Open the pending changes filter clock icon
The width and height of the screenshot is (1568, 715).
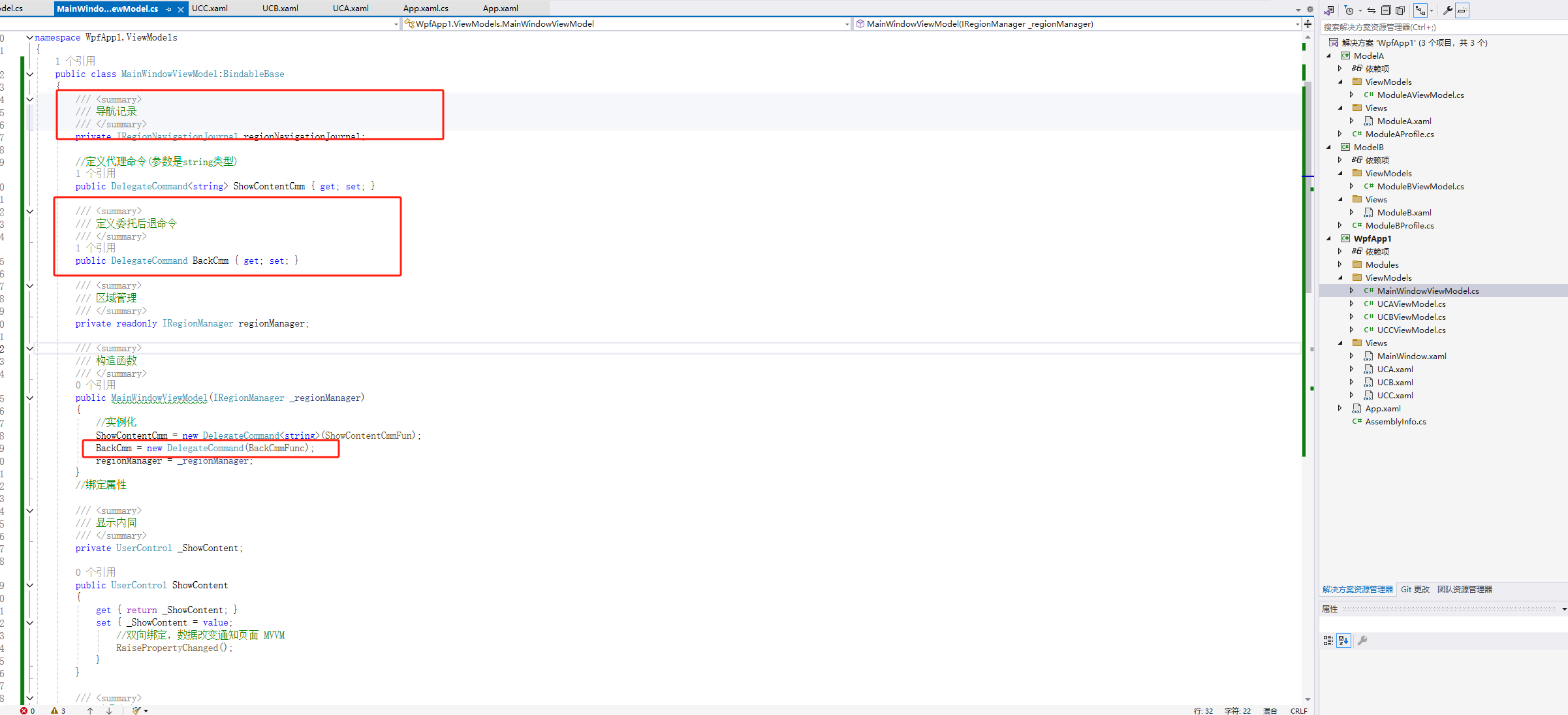(x=1349, y=10)
